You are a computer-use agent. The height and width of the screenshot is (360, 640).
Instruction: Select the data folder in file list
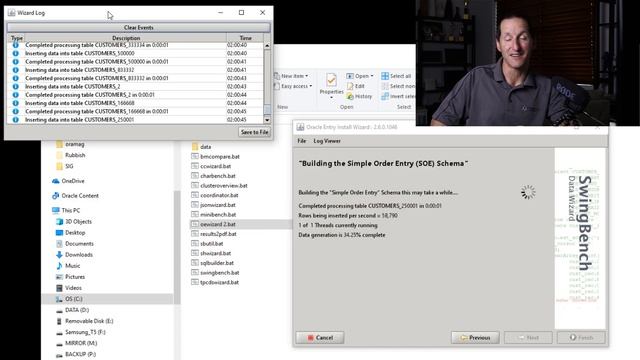201,147
